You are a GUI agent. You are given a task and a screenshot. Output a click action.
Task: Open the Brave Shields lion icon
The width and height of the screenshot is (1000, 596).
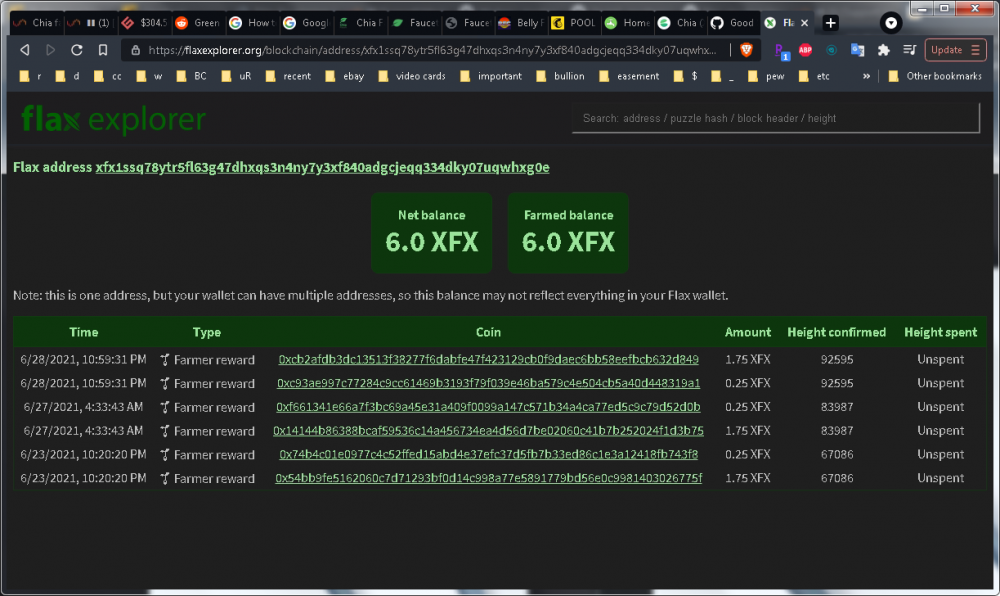[x=746, y=50]
